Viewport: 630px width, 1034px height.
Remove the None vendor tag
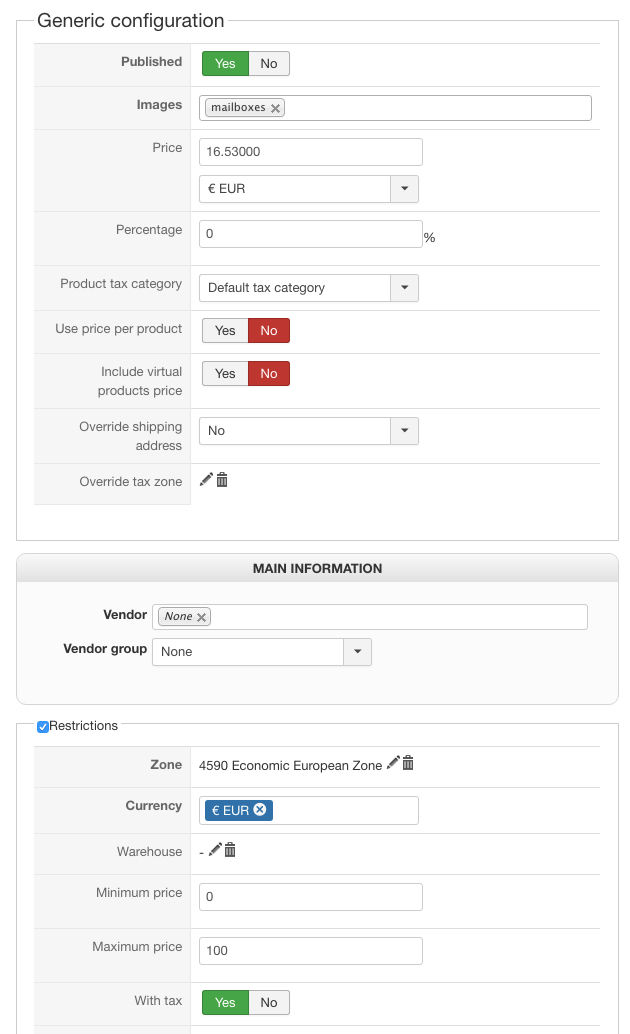[x=202, y=617]
